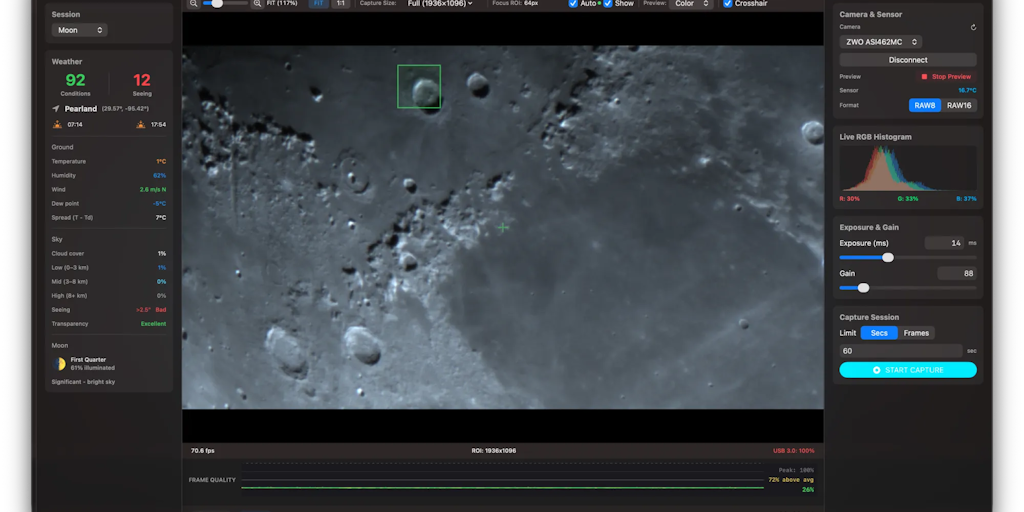The image size is (1024, 512).
Task: Click the Gain slider handle
Action: coord(863,288)
